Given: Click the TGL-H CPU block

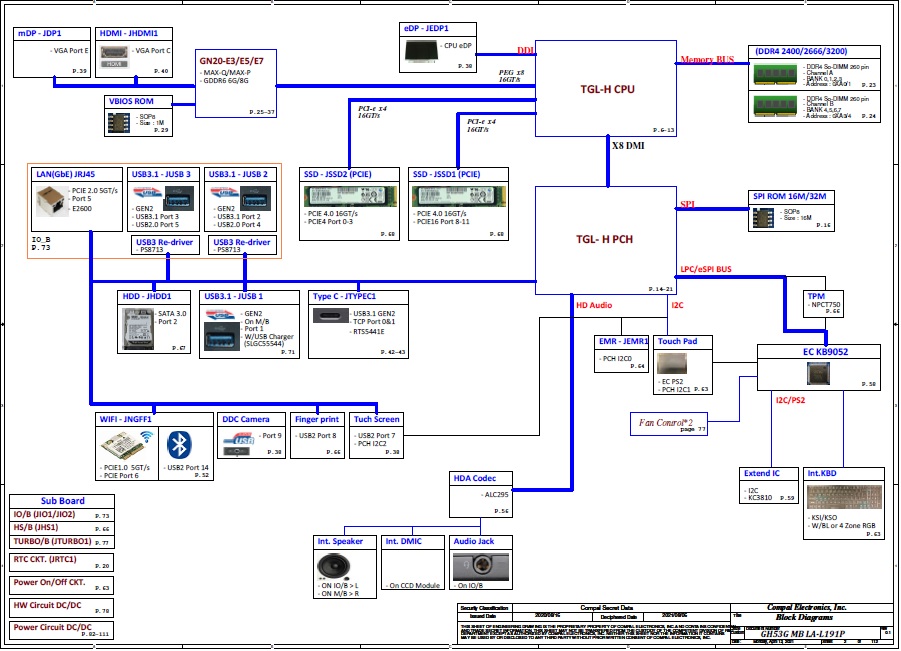Looking at the screenshot, I should click(607, 88).
